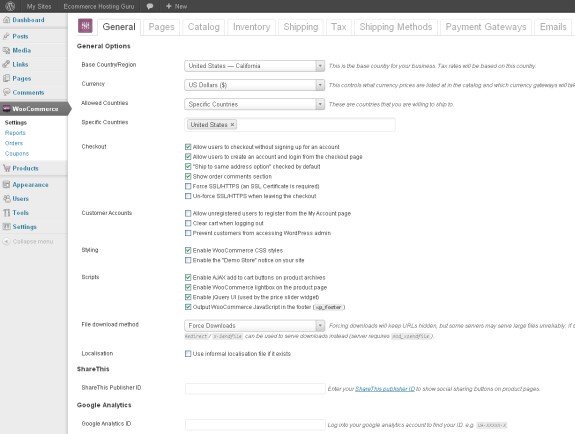Click the Specific Countries input field
Image resolution: width=575 pixels, height=434 pixels.
pos(290,125)
